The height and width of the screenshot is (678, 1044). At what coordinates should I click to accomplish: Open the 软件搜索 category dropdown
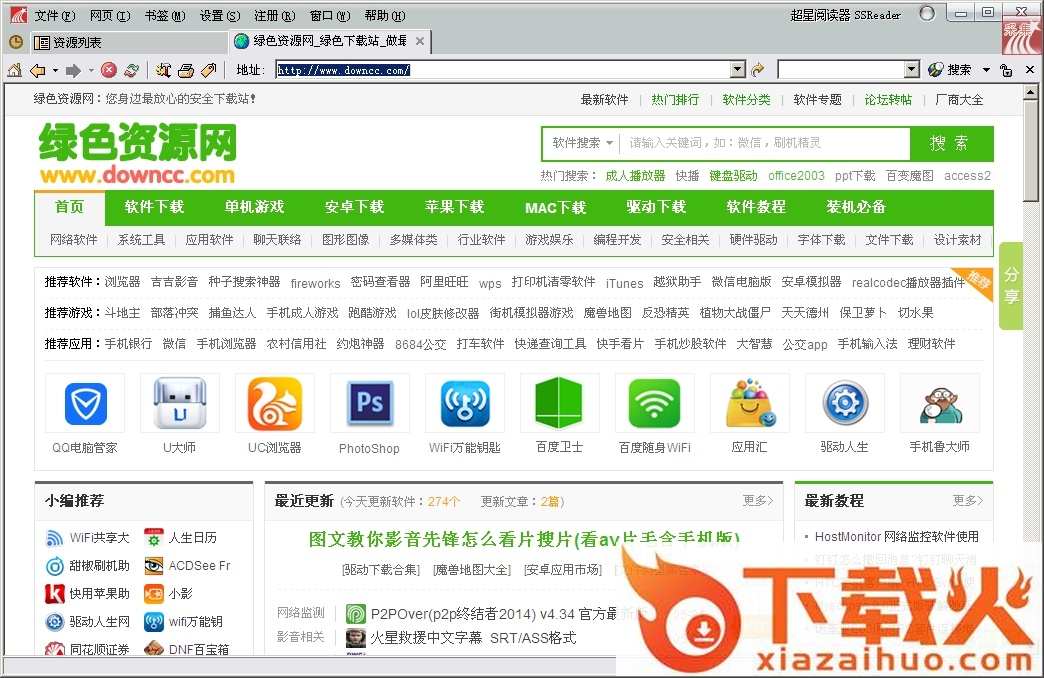(583, 143)
